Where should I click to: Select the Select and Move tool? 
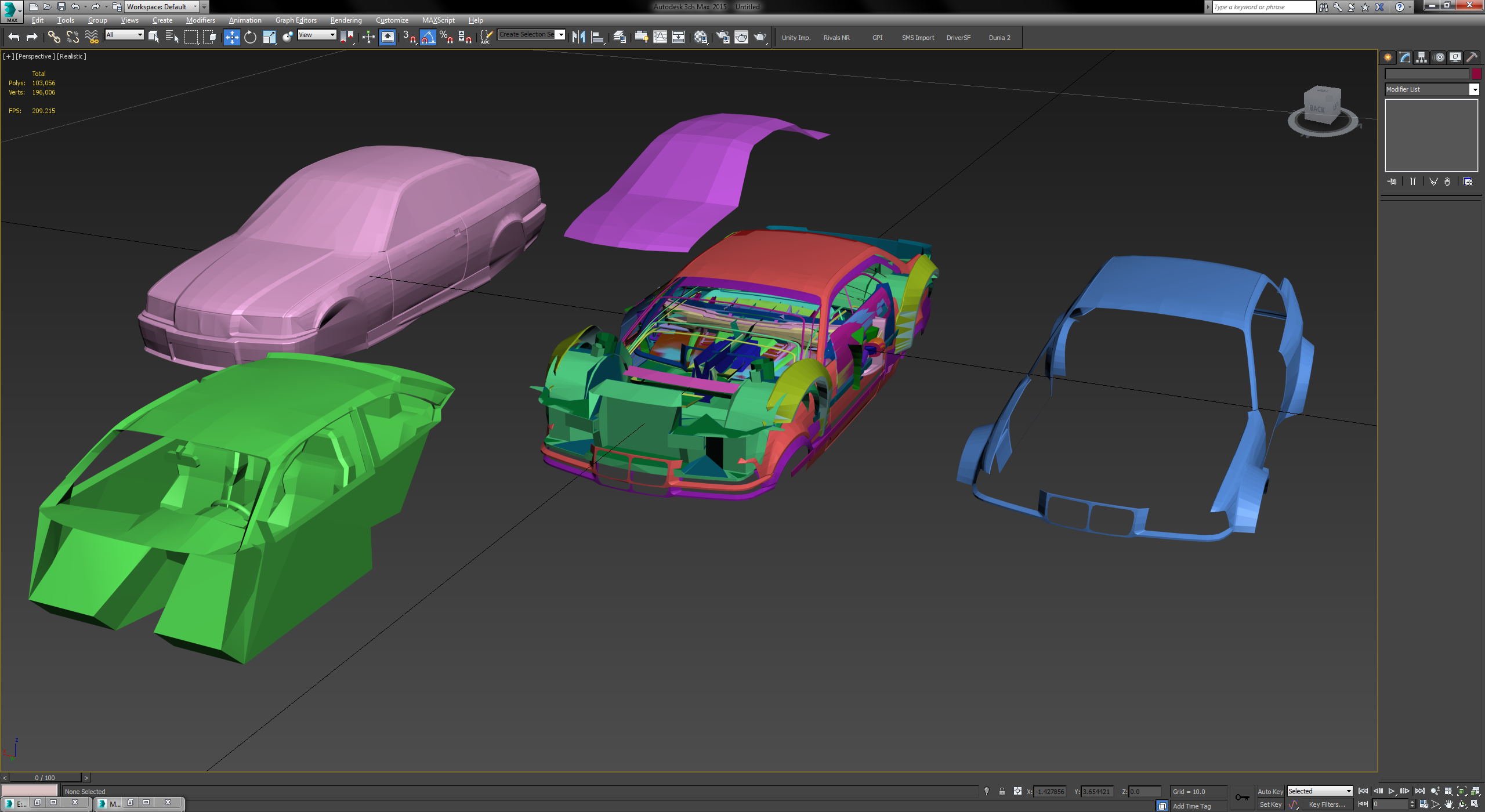coord(231,36)
